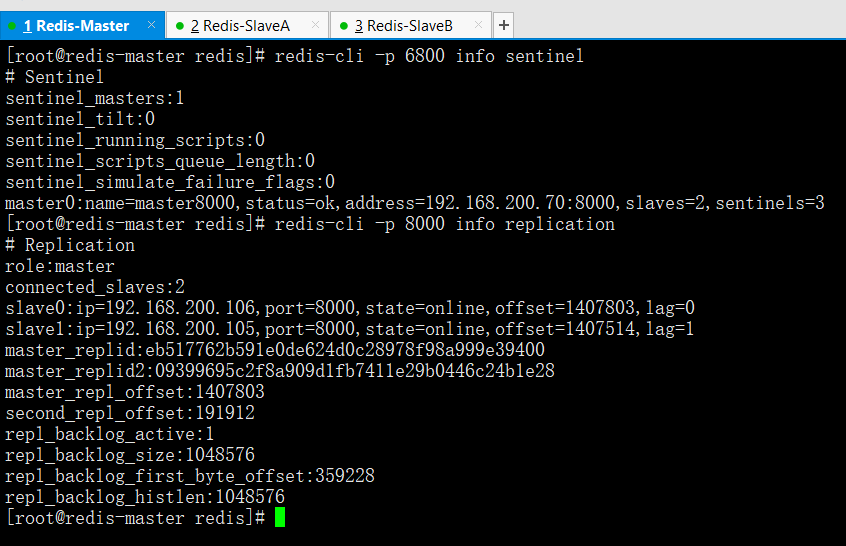Click the green cursor at the last prompt

[279, 517]
